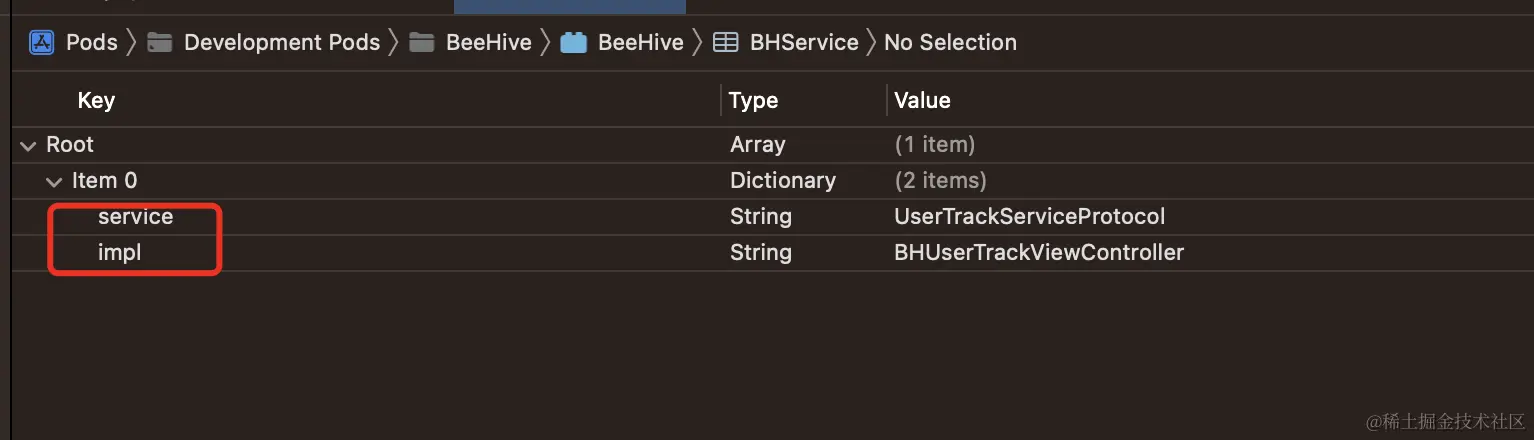Click the Development Pods folder icon

point(160,42)
